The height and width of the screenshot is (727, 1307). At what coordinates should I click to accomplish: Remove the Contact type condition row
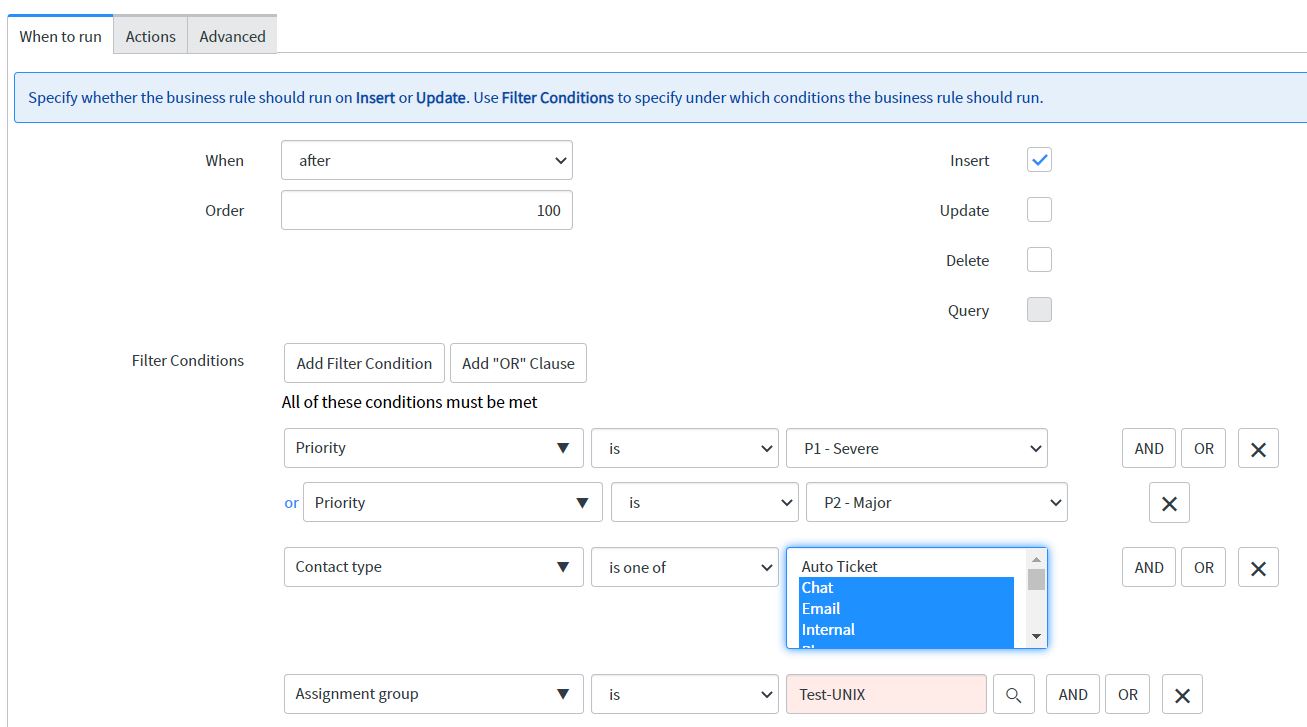(1258, 567)
